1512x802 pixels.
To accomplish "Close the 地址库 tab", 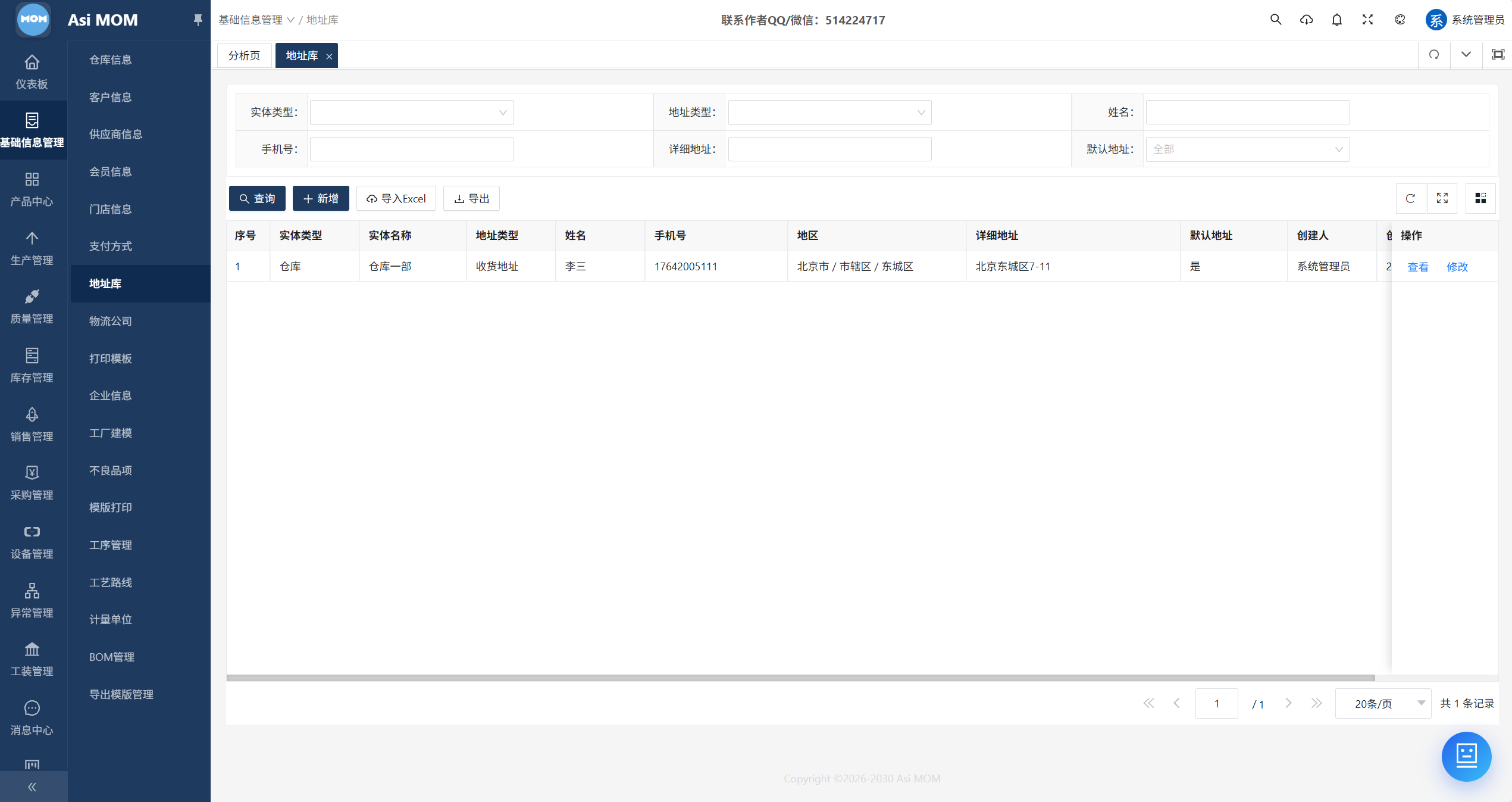I will point(329,56).
